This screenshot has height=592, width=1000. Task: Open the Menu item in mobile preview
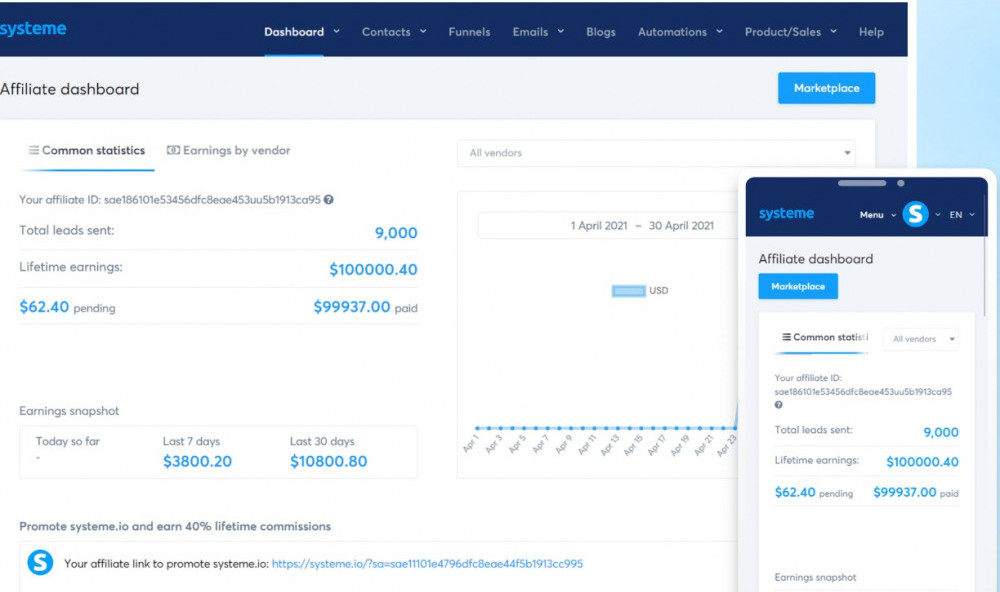pyautogui.click(x=871, y=215)
